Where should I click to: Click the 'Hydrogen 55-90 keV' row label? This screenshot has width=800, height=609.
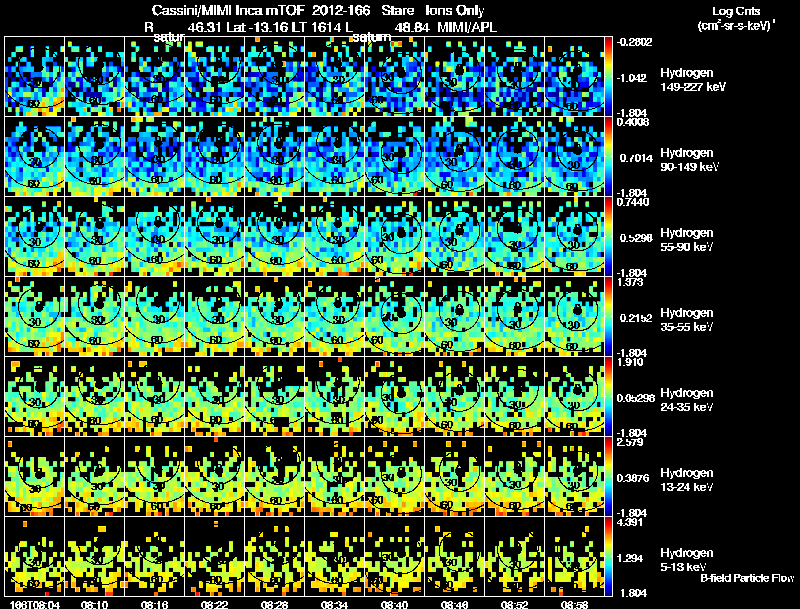pos(687,240)
